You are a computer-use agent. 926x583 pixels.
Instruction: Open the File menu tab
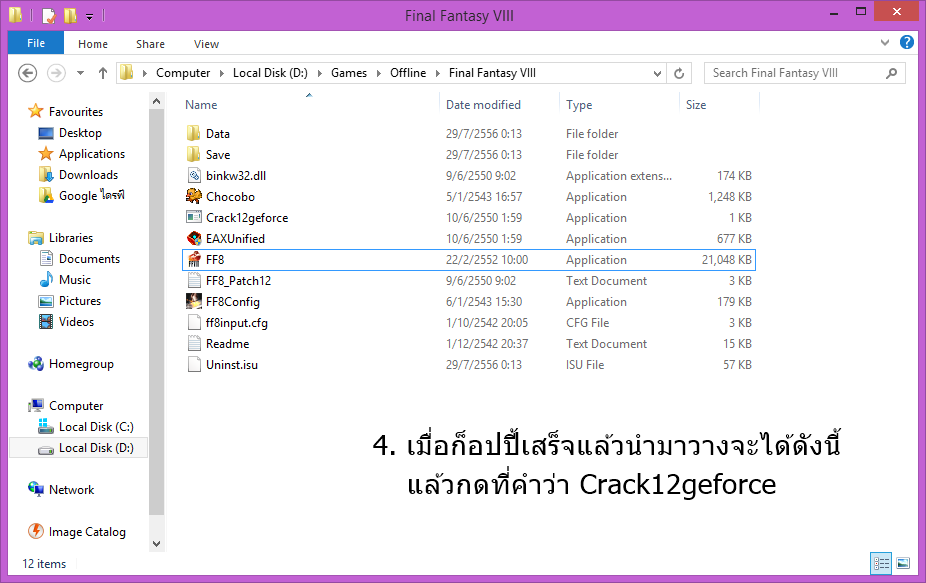click(36, 43)
